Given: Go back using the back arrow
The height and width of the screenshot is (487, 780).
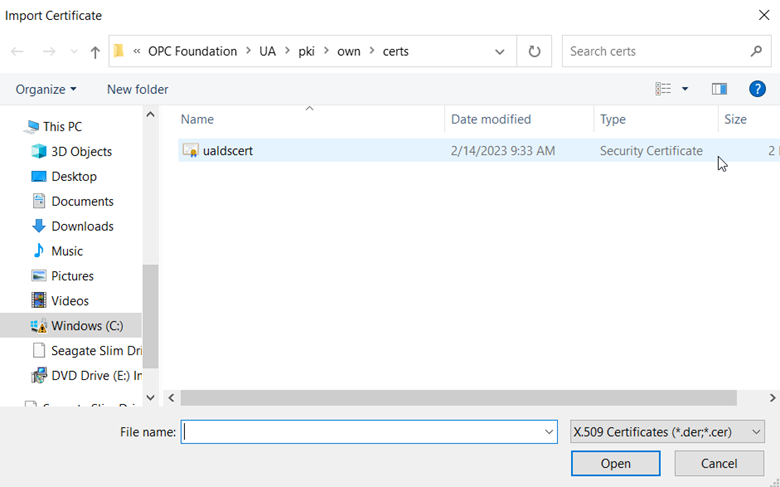Looking at the screenshot, I should 17,51.
